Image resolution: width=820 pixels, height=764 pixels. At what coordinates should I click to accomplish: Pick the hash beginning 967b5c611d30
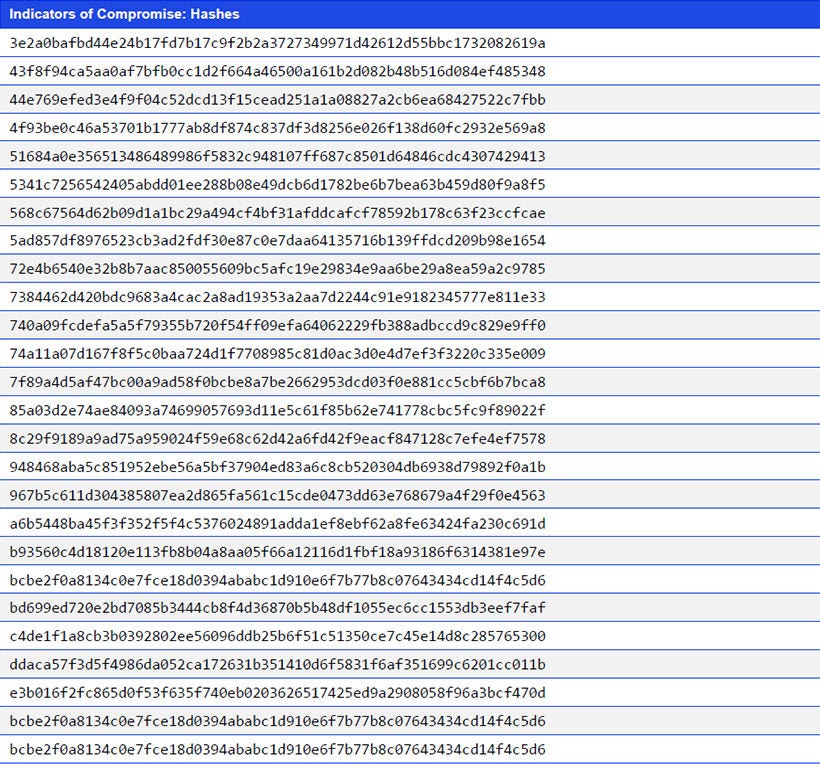click(x=278, y=495)
